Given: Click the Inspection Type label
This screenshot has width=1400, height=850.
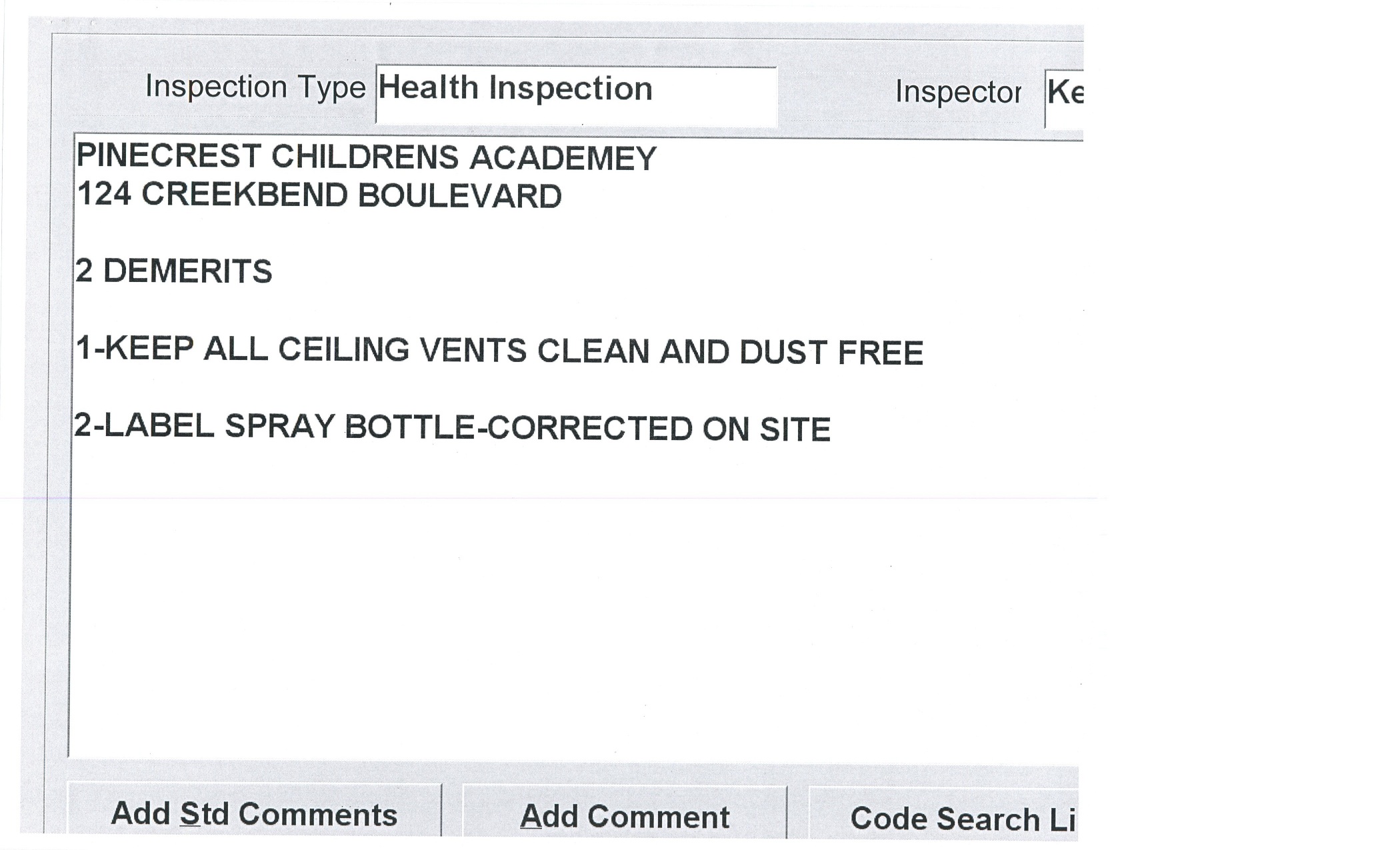Looking at the screenshot, I should coord(255,87).
